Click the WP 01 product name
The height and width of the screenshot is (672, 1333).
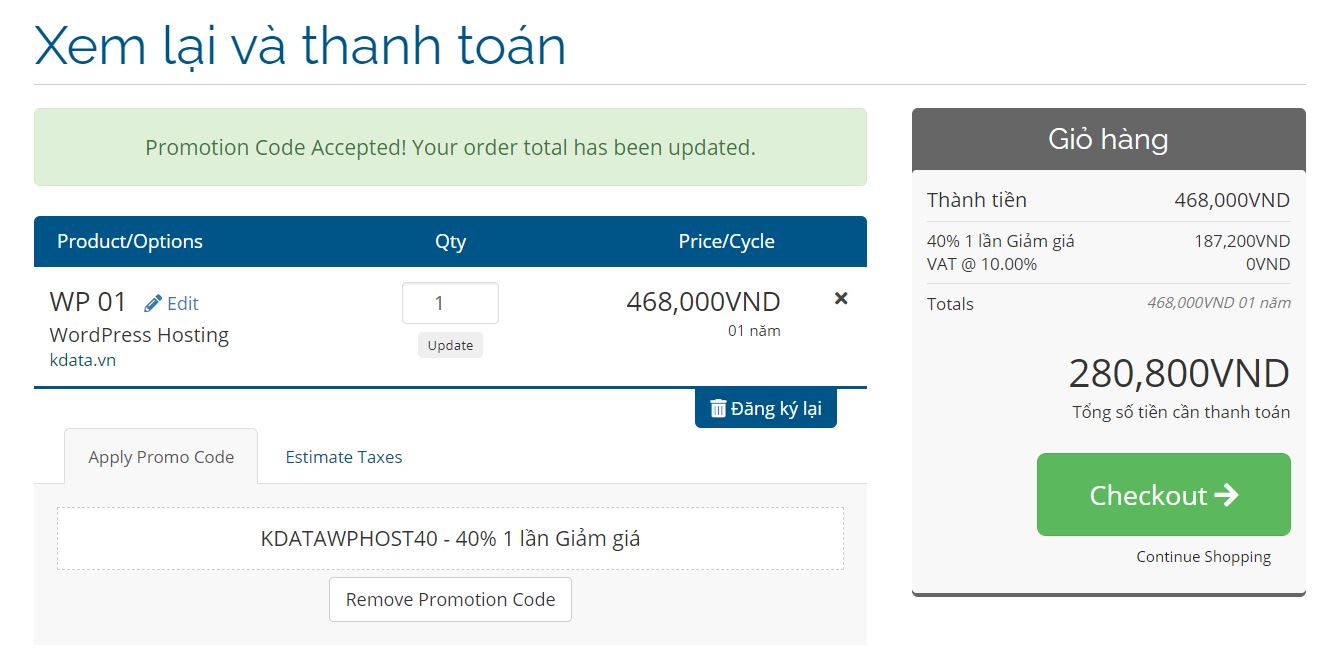coord(88,302)
